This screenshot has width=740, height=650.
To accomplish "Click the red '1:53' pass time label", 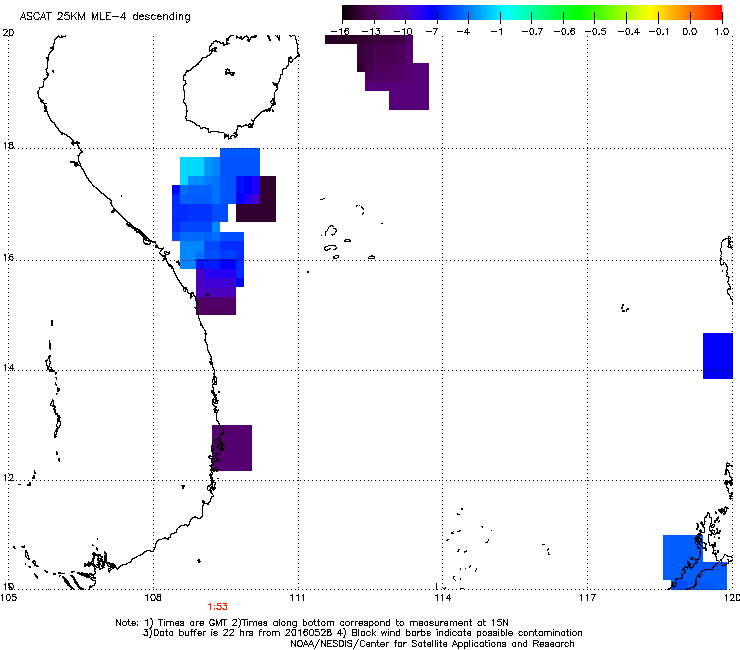I will point(217,607).
